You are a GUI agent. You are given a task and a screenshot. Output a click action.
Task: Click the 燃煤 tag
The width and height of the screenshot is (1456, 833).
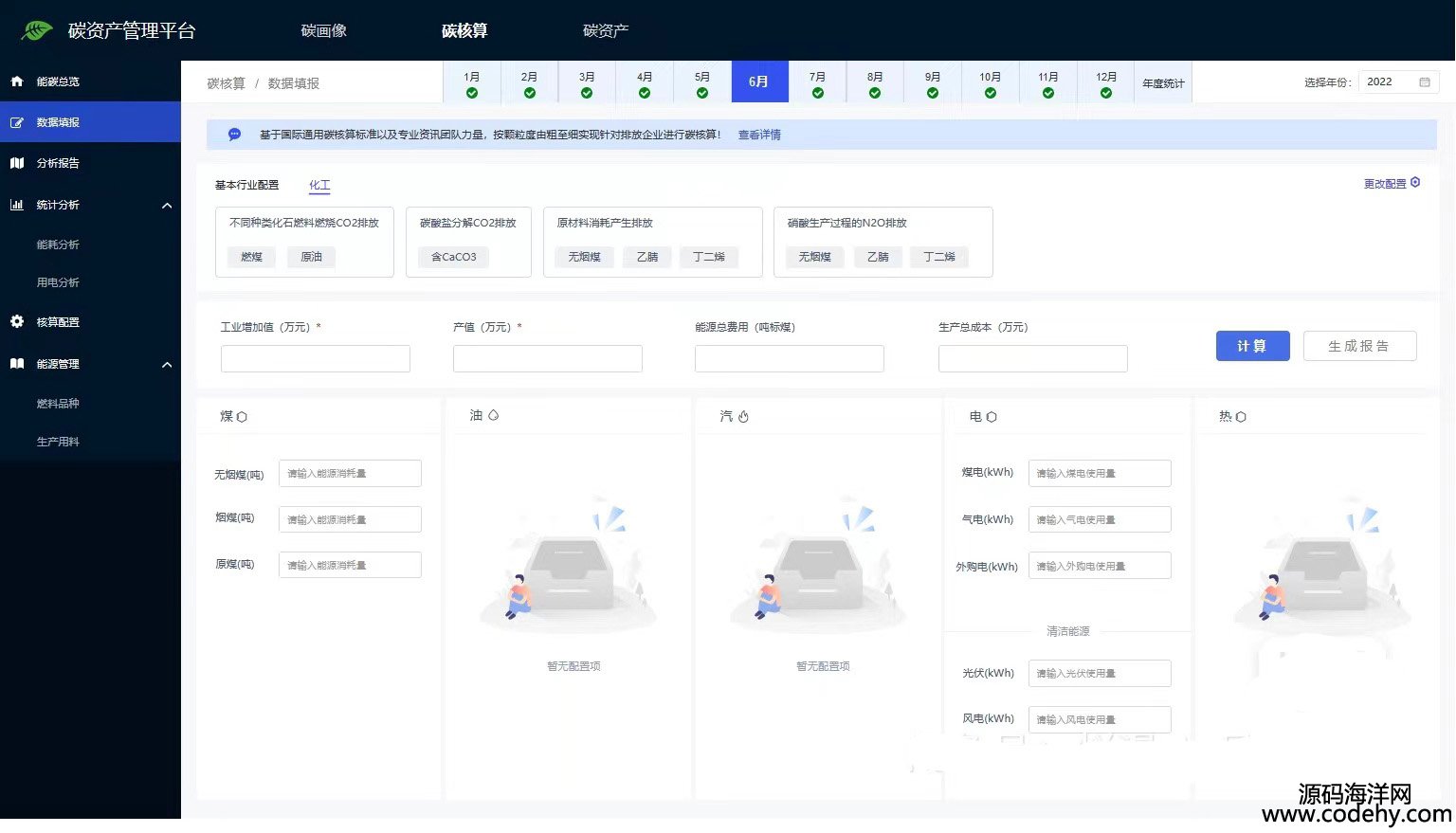pos(251,257)
